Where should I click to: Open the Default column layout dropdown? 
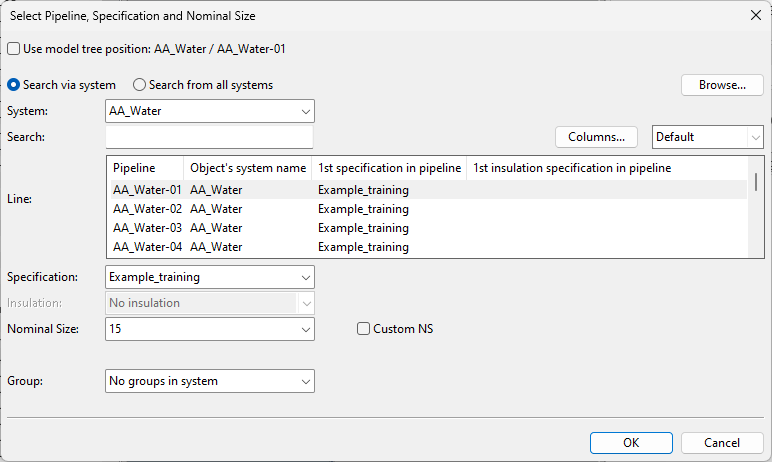(708, 137)
